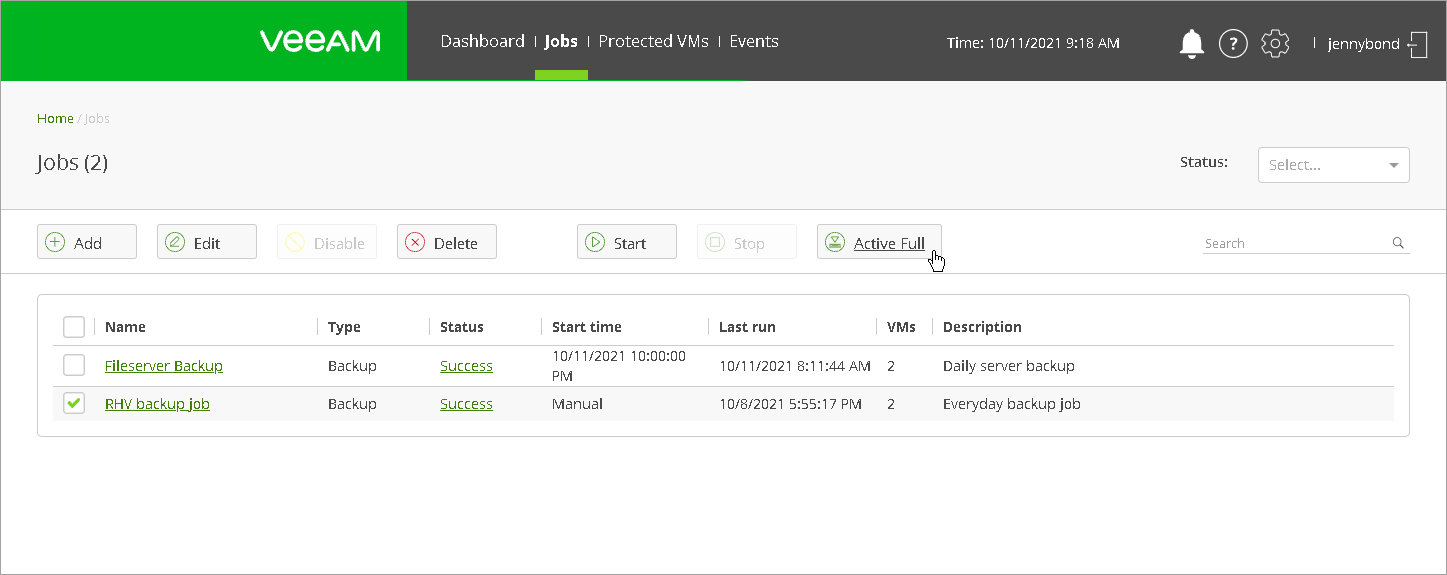Image resolution: width=1447 pixels, height=575 pixels.
Task: Sort by the Status column header
Action: pos(462,327)
